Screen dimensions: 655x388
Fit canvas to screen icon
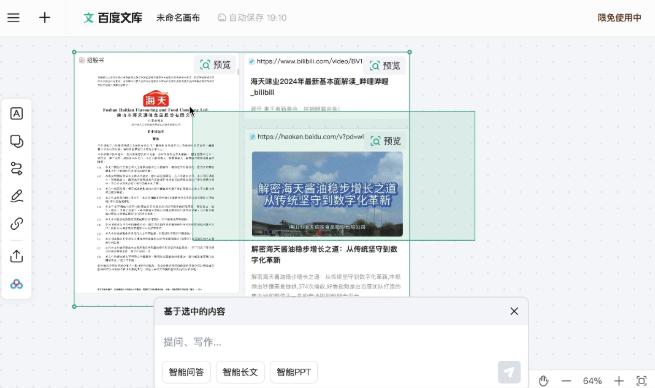pyautogui.click(x=641, y=381)
